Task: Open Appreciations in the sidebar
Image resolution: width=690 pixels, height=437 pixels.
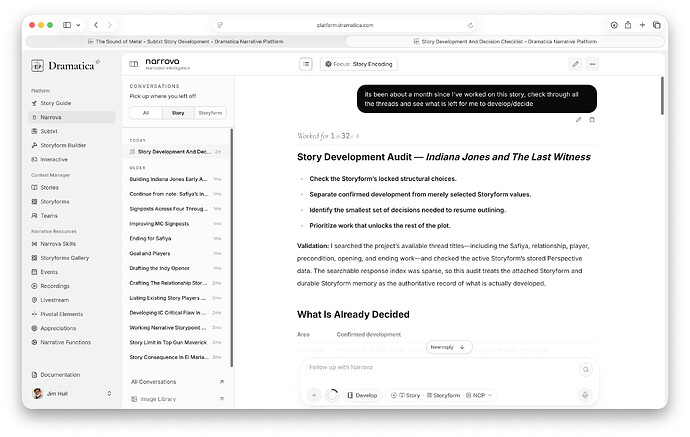Action: pyautogui.click(x=58, y=328)
